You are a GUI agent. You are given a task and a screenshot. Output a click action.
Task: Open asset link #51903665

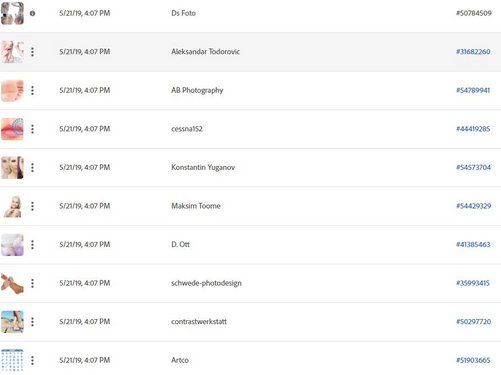click(x=473, y=360)
